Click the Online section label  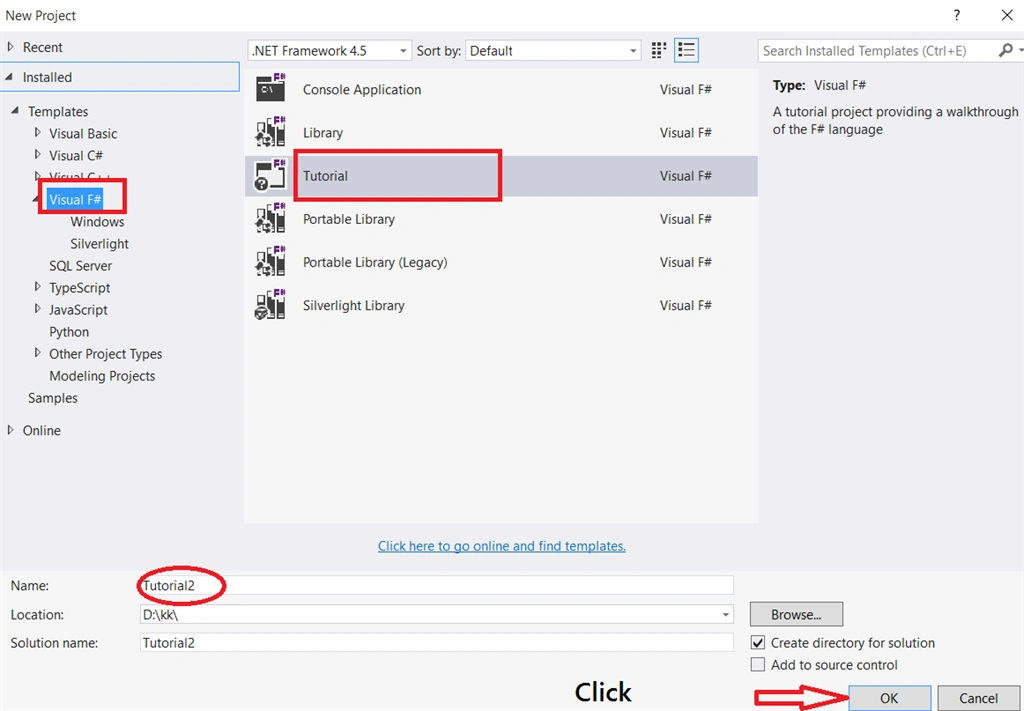point(42,430)
